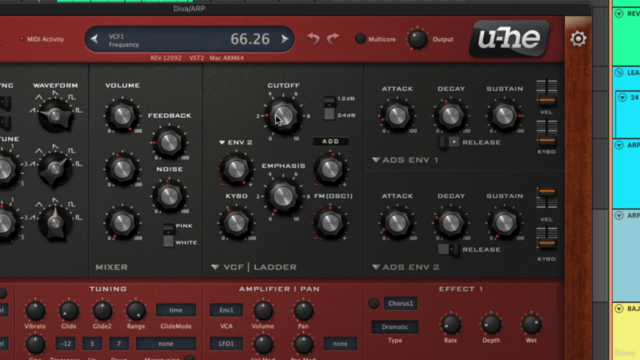Viewport: 640px width, 360px height.
Task: Click the ENV 1 Sustain knob
Action: 504,116
